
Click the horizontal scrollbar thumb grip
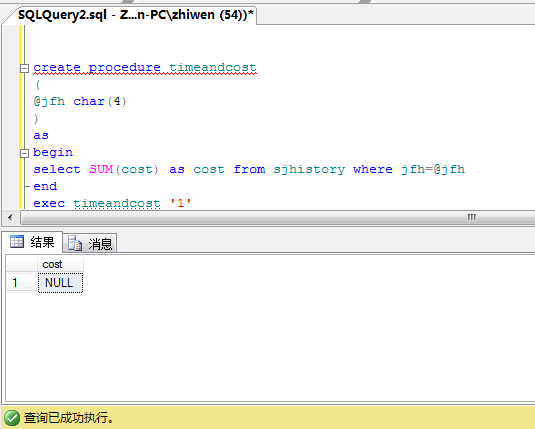click(x=472, y=217)
